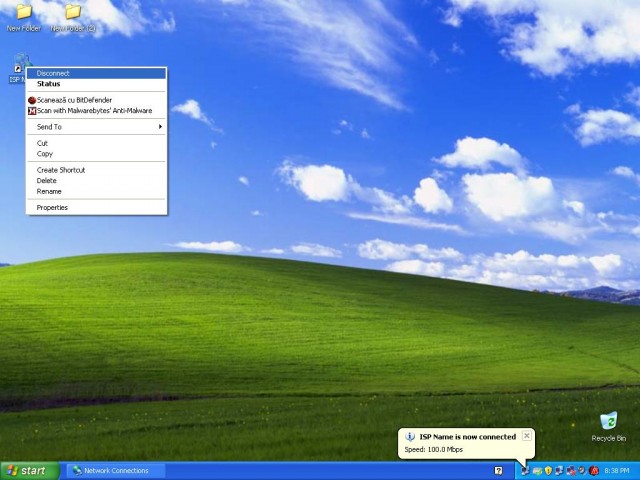Click Network Connections taskbar button
The image size is (640, 480).
pos(115,471)
